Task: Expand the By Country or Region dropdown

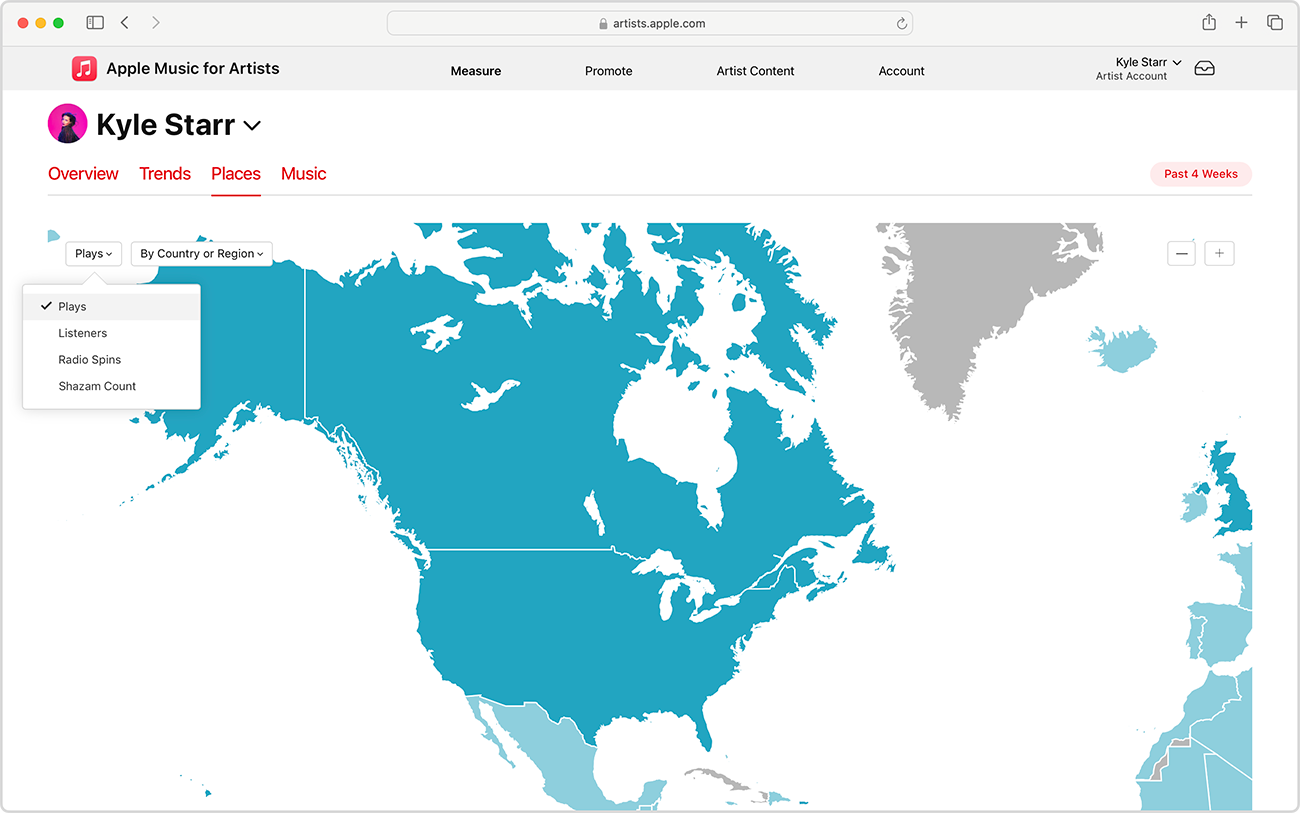Action: tap(201, 254)
